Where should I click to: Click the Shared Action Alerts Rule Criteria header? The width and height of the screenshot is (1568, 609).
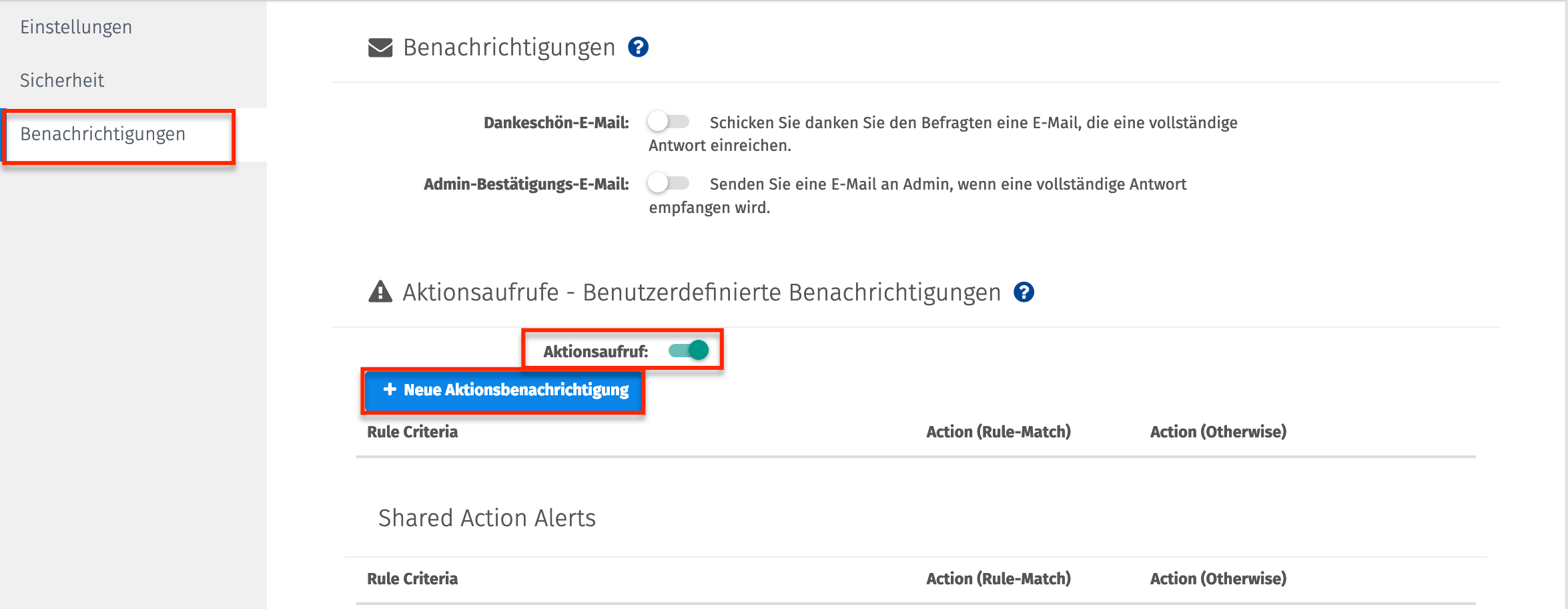[412, 578]
